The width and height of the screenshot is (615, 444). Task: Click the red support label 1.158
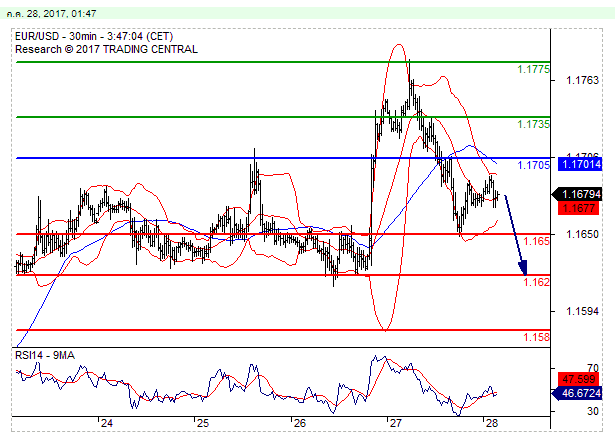coord(537,337)
